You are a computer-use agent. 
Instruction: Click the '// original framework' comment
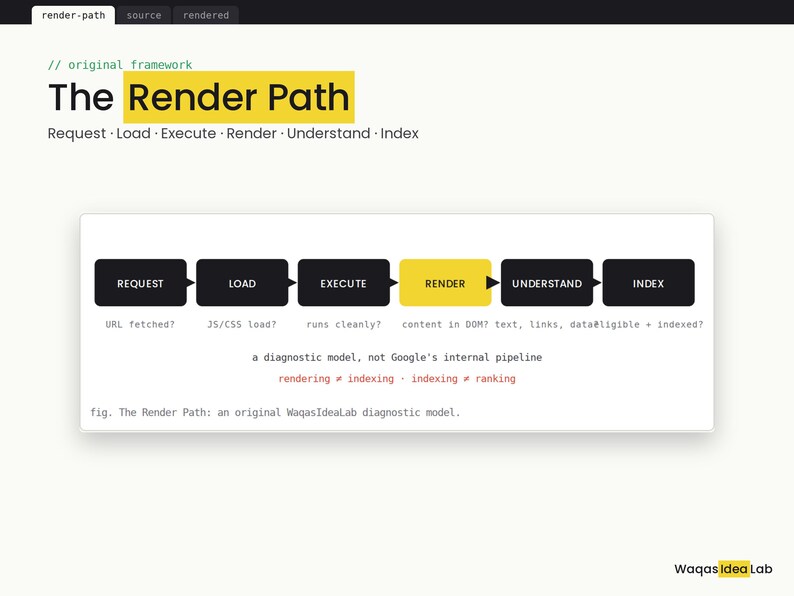pos(120,65)
